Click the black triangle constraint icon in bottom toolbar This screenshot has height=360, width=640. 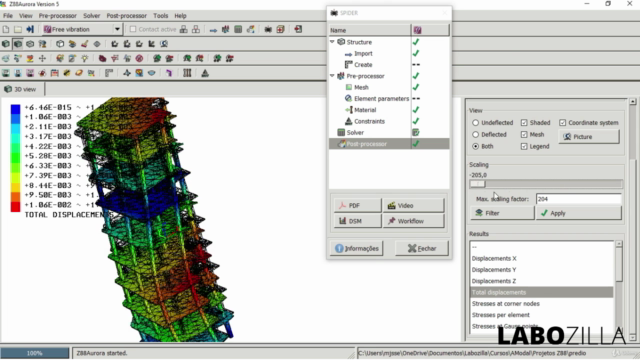(x=205, y=73)
